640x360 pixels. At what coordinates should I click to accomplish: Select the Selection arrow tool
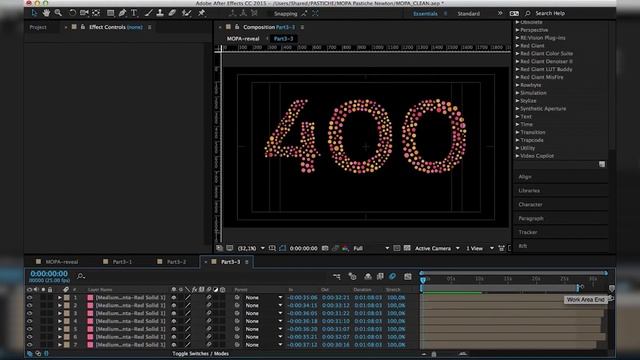click(34, 13)
